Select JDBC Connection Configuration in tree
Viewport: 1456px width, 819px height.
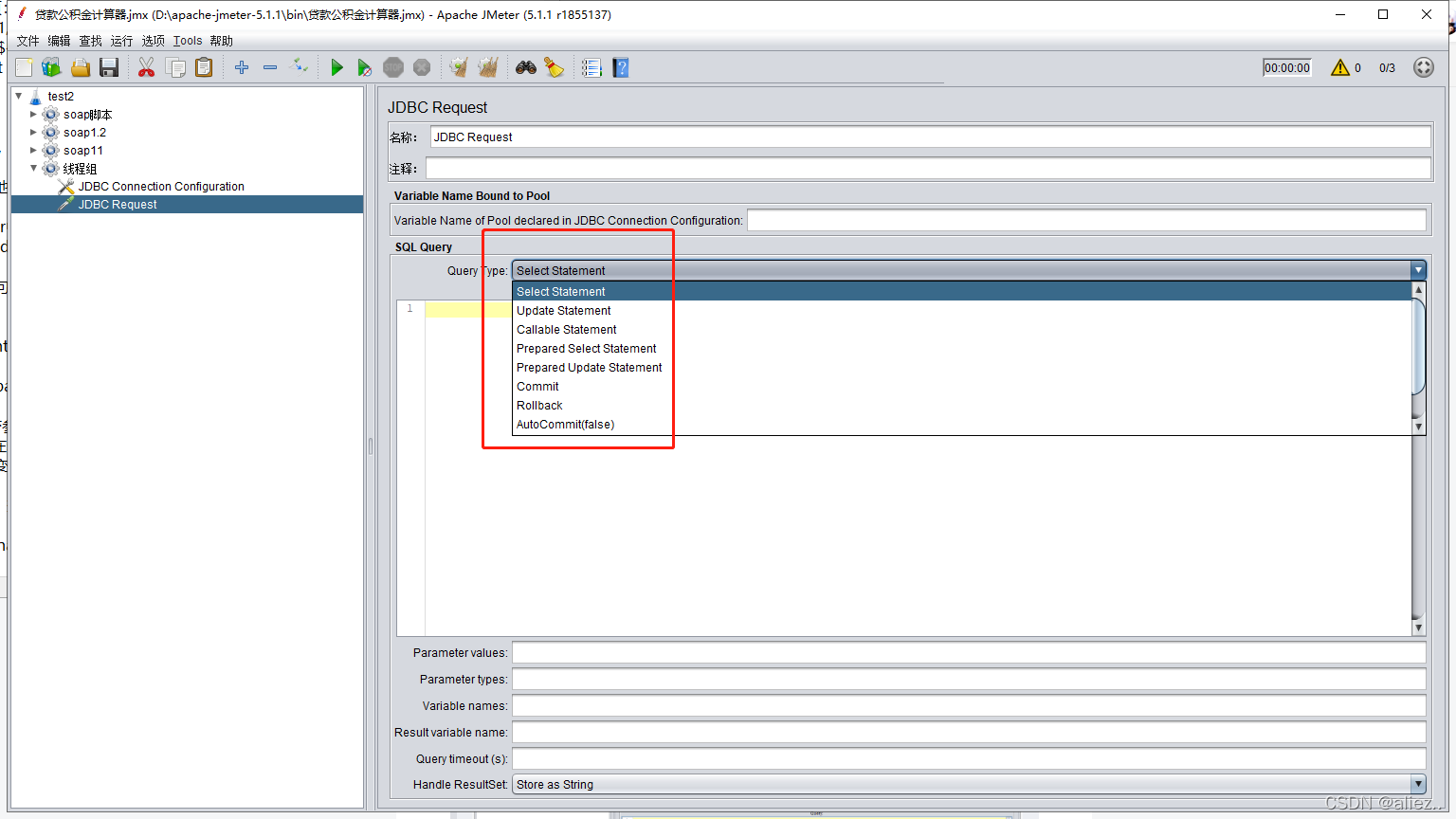pos(161,187)
